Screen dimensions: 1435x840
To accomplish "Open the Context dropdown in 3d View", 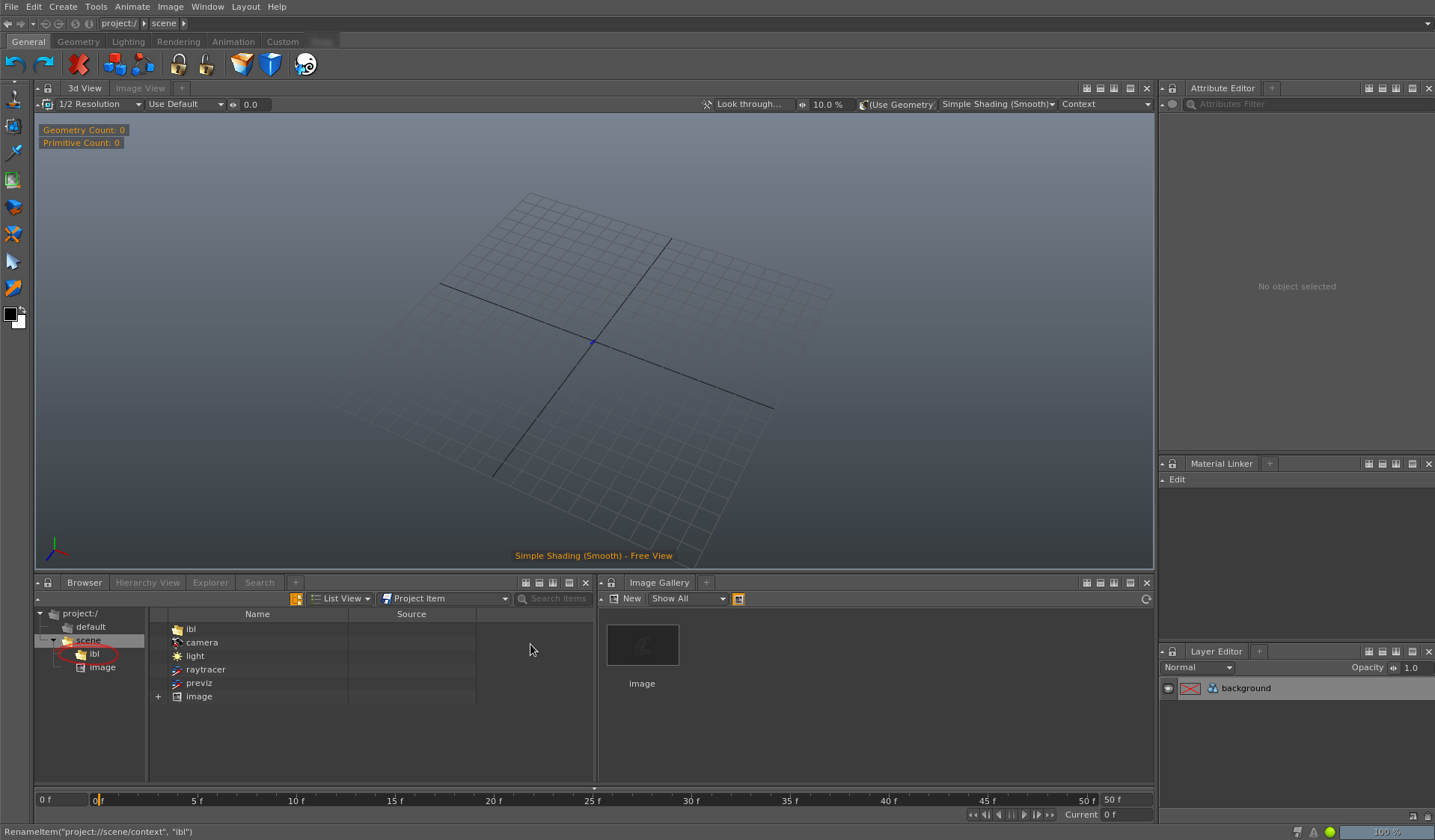I will [x=1106, y=105].
